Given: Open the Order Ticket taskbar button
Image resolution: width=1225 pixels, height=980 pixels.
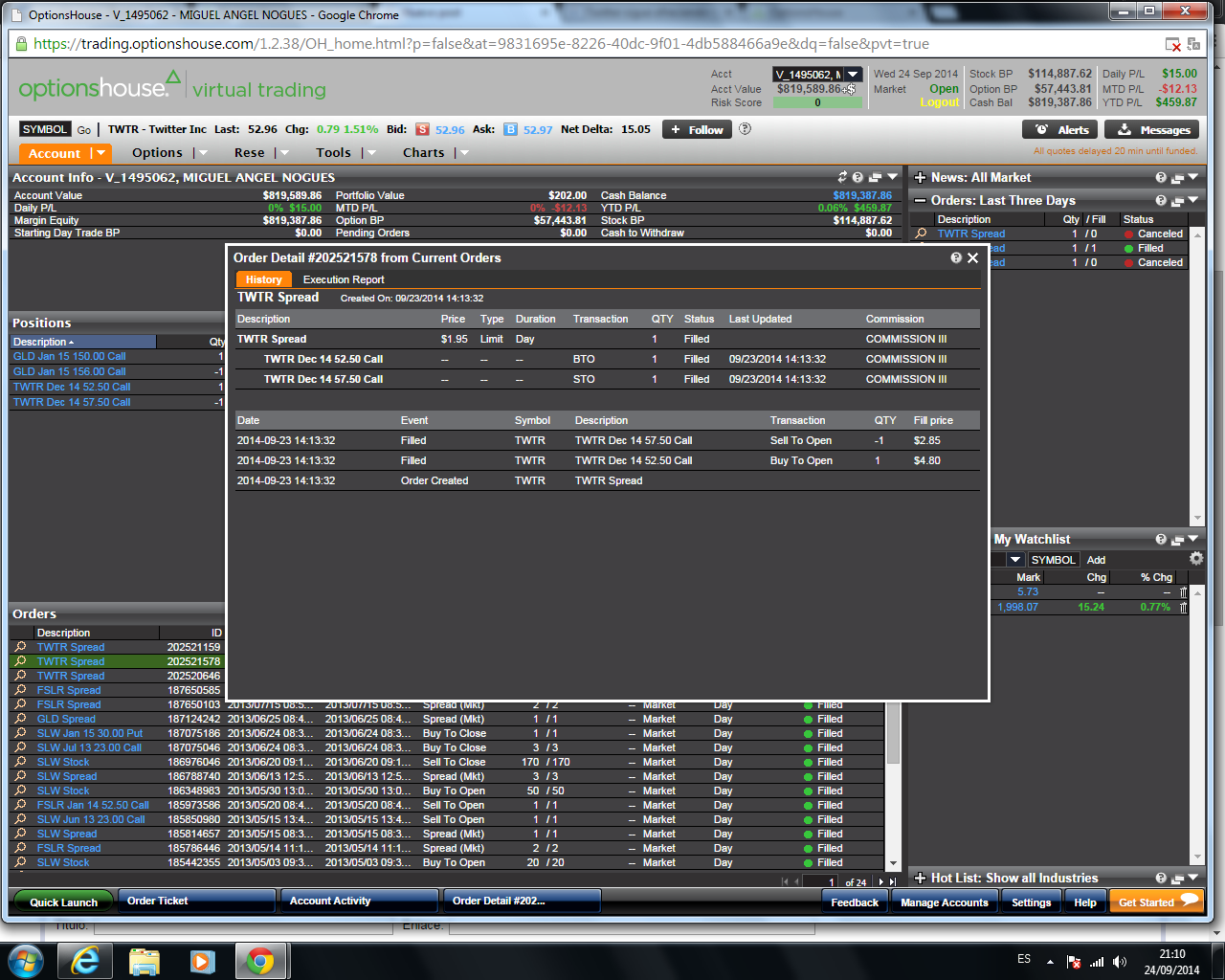Looking at the screenshot, I should pos(196,902).
